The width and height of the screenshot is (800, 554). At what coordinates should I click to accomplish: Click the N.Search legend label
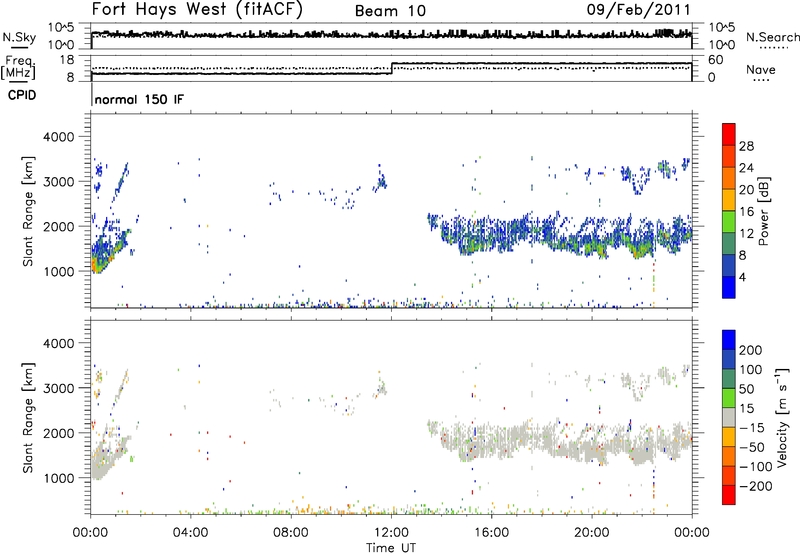pyautogui.click(x=772, y=37)
